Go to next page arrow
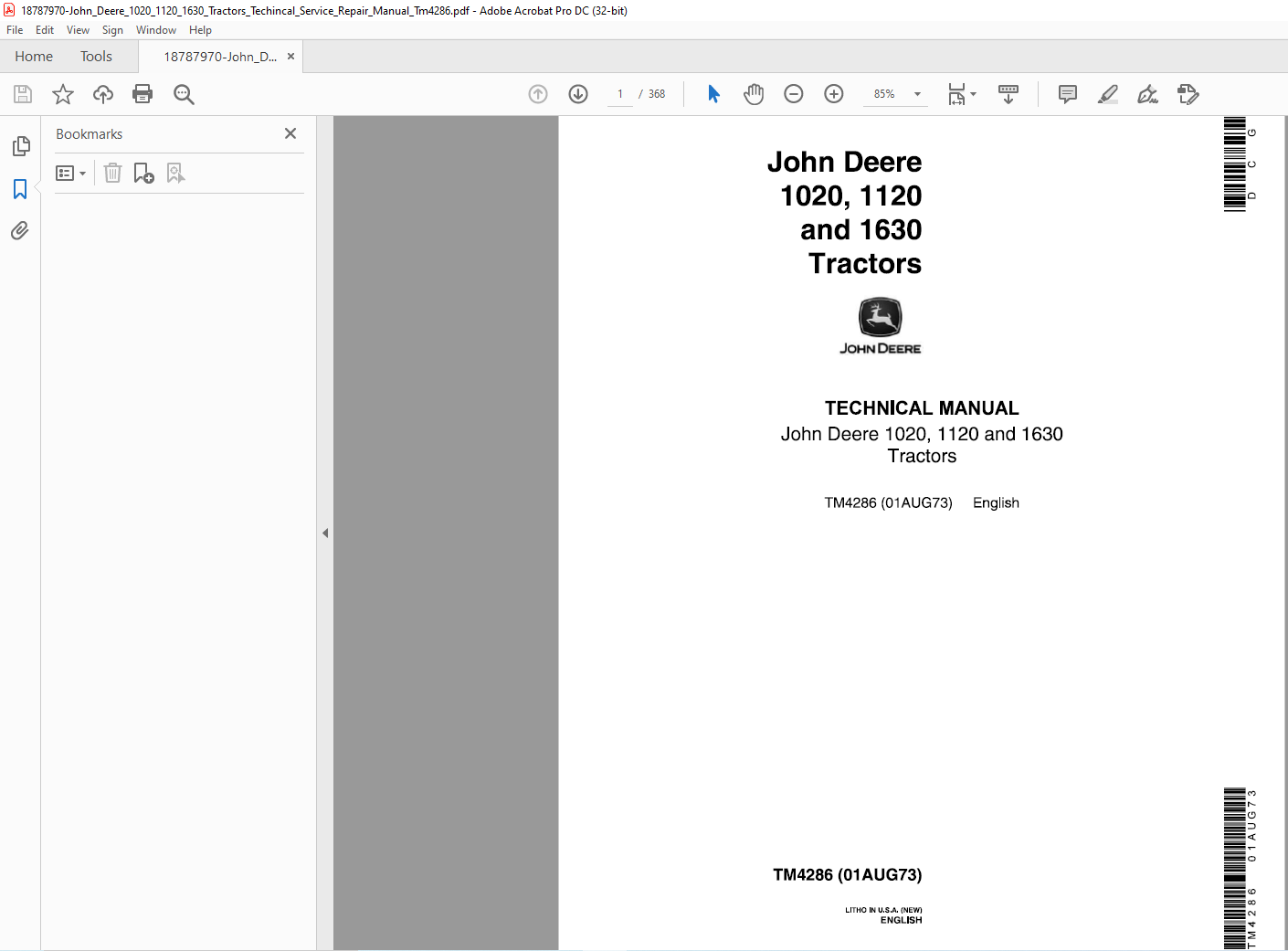This screenshot has width=1288, height=951. [578, 94]
